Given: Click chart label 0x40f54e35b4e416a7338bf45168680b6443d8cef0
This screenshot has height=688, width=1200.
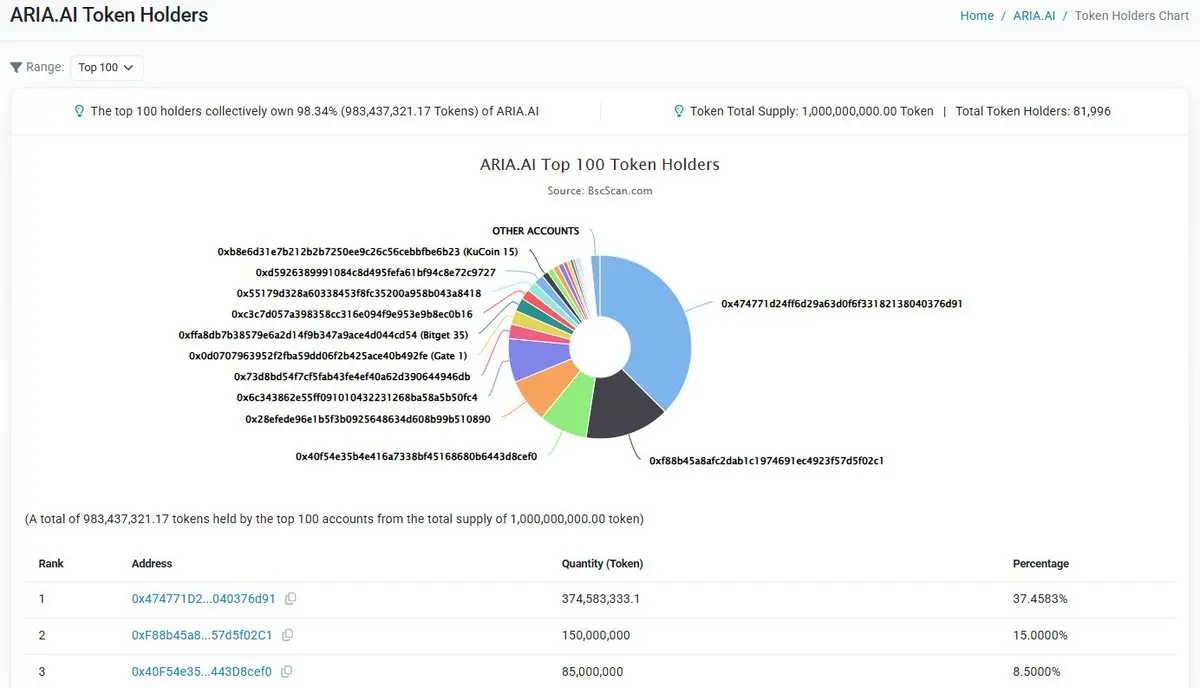Looking at the screenshot, I should pyautogui.click(x=416, y=456).
